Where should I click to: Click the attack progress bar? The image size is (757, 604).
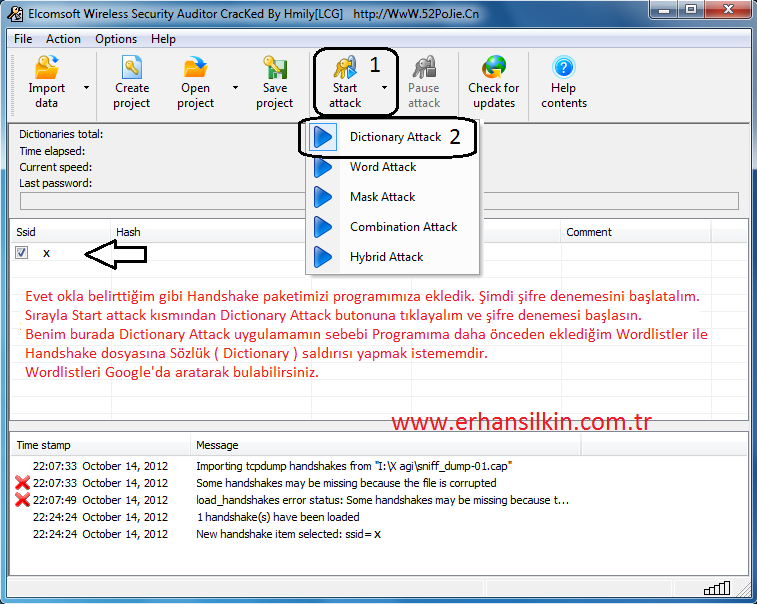379,201
